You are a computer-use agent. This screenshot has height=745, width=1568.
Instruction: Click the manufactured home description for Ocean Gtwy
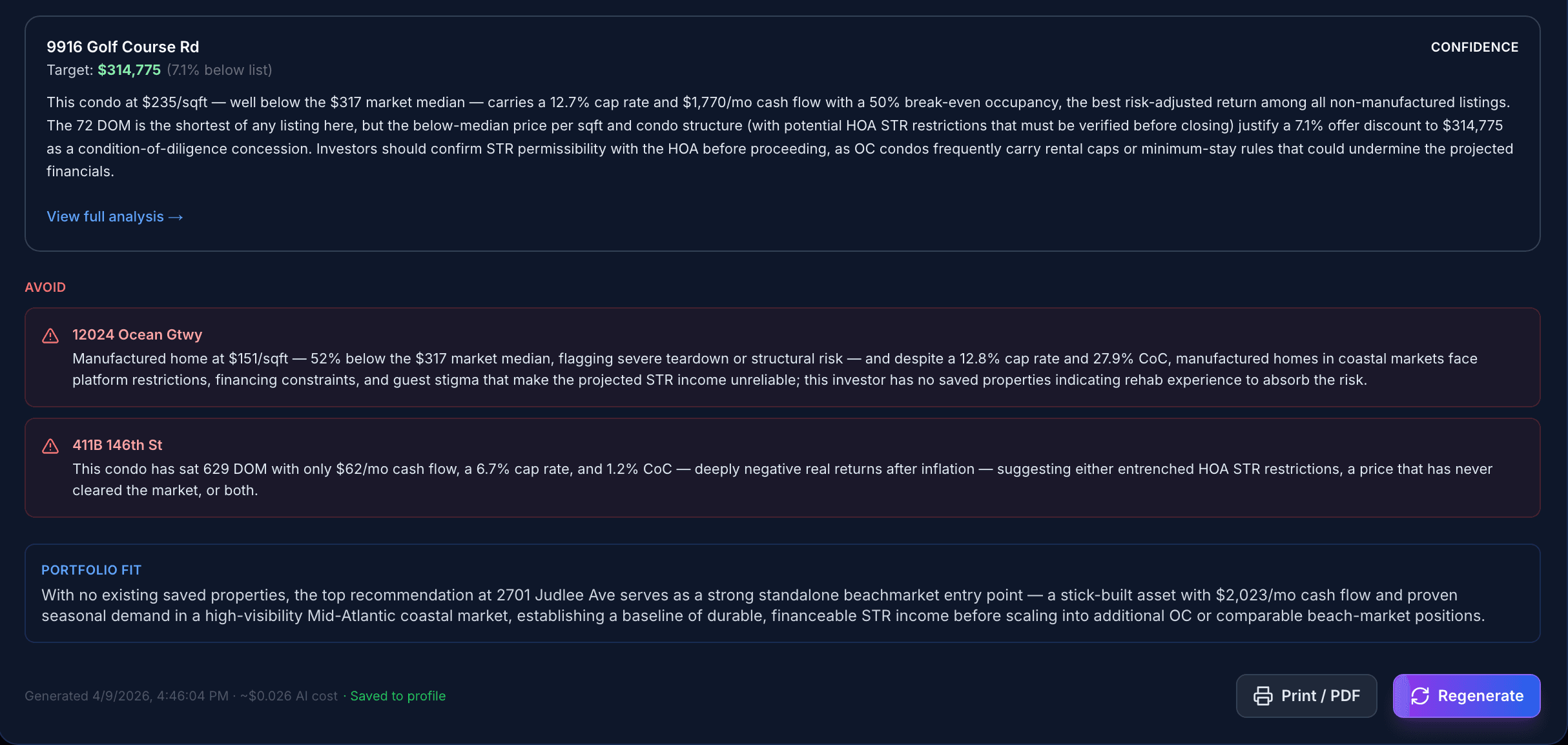pos(775,369)
